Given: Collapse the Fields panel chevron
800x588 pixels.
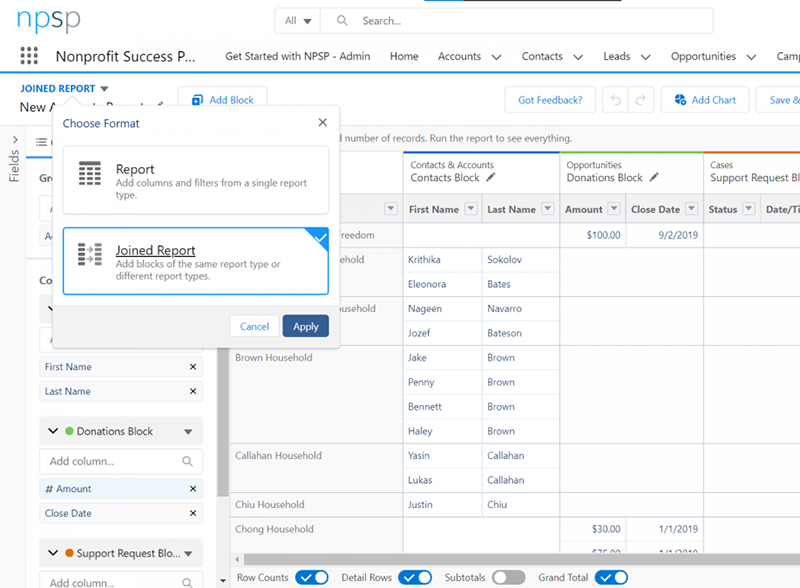Looking at the screenshot, I should coord(14,140).
